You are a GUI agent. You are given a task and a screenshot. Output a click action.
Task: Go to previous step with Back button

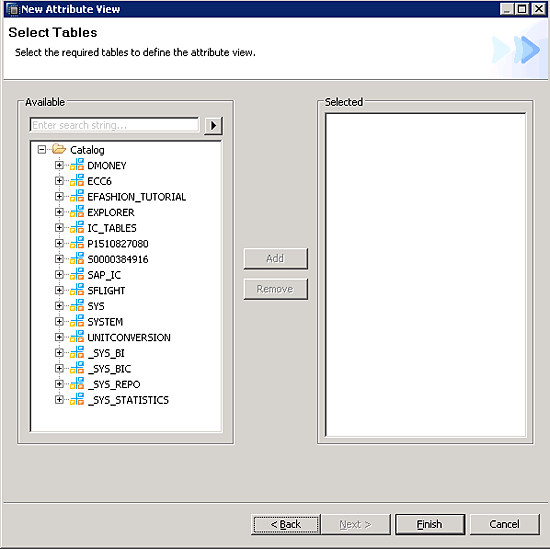pos(286,524)
